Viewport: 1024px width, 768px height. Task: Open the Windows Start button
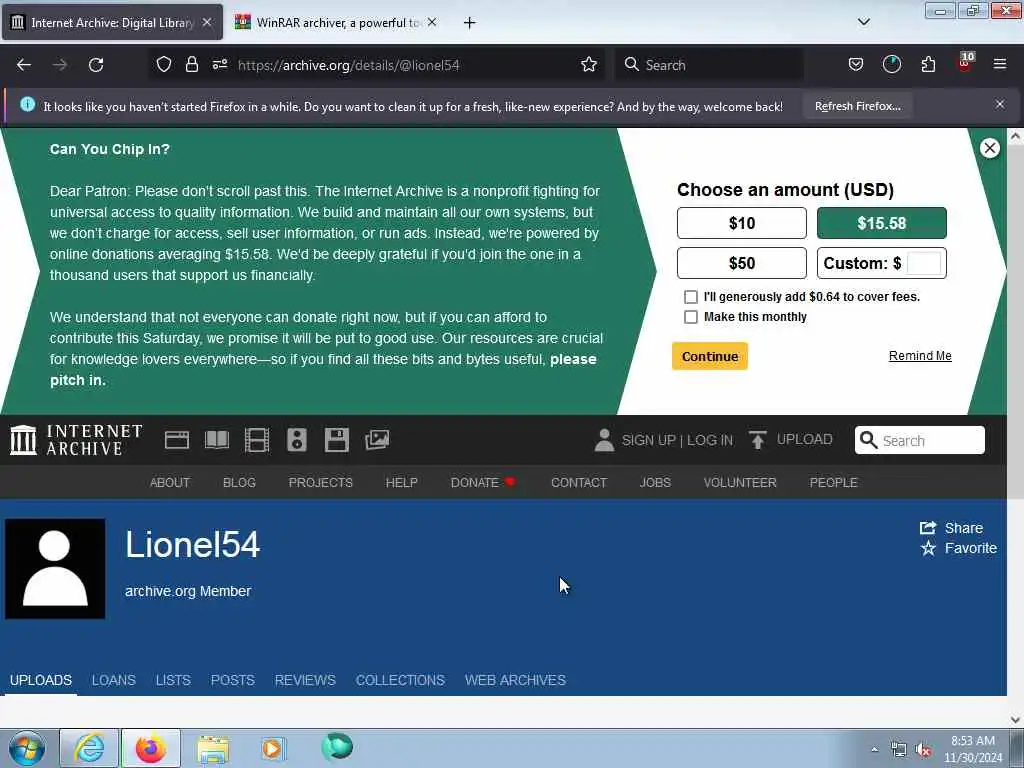(x=27, y=748)
